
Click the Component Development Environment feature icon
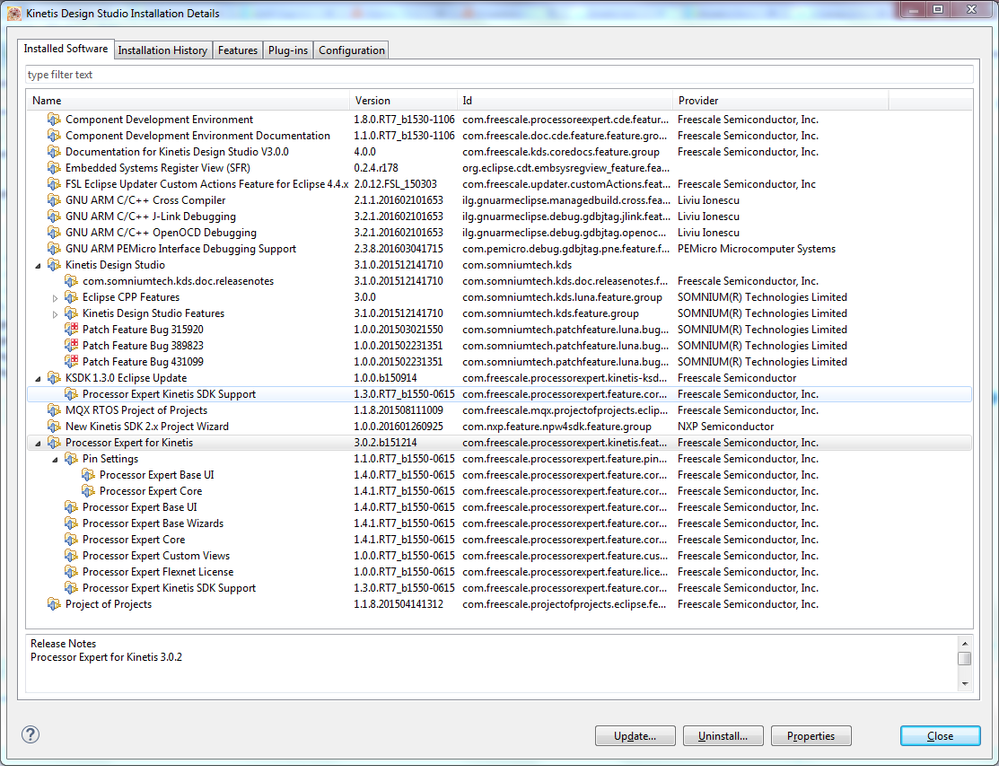pos(54,119)
